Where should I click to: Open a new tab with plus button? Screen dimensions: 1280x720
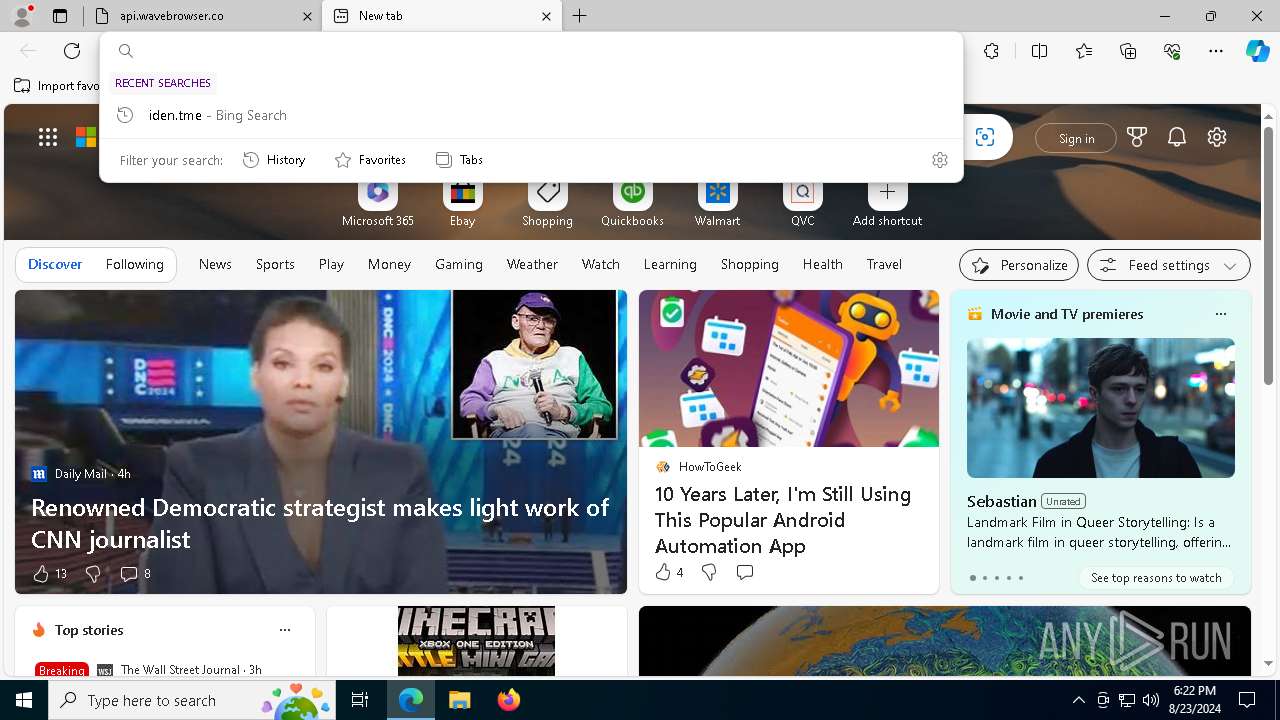tap(580, 16)
